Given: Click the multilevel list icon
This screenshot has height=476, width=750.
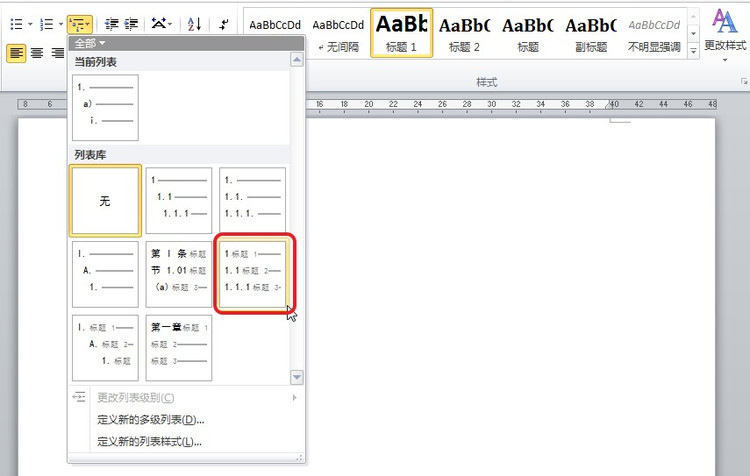Looking at the screenshot, I should tap(77, 24).
